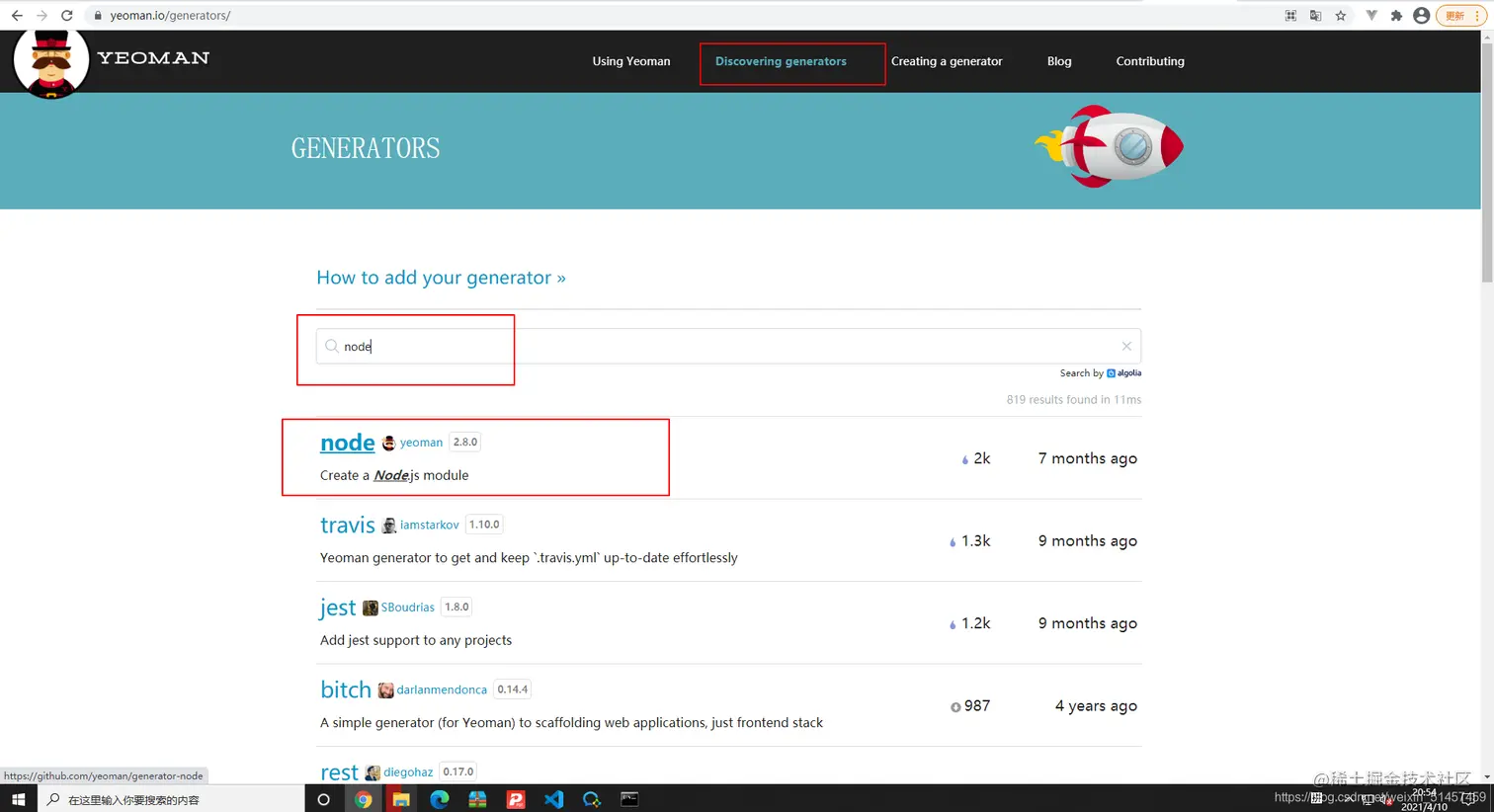Open Cortana circle icon on taskbar
This screenshot has width=1494, height=812.
click(x=323, y=799)
